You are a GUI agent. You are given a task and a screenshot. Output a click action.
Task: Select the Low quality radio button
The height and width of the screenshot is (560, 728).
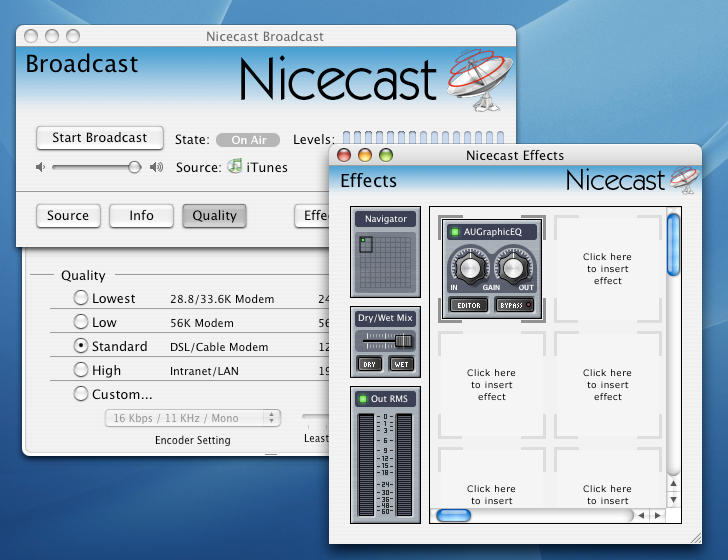(81, 322)
